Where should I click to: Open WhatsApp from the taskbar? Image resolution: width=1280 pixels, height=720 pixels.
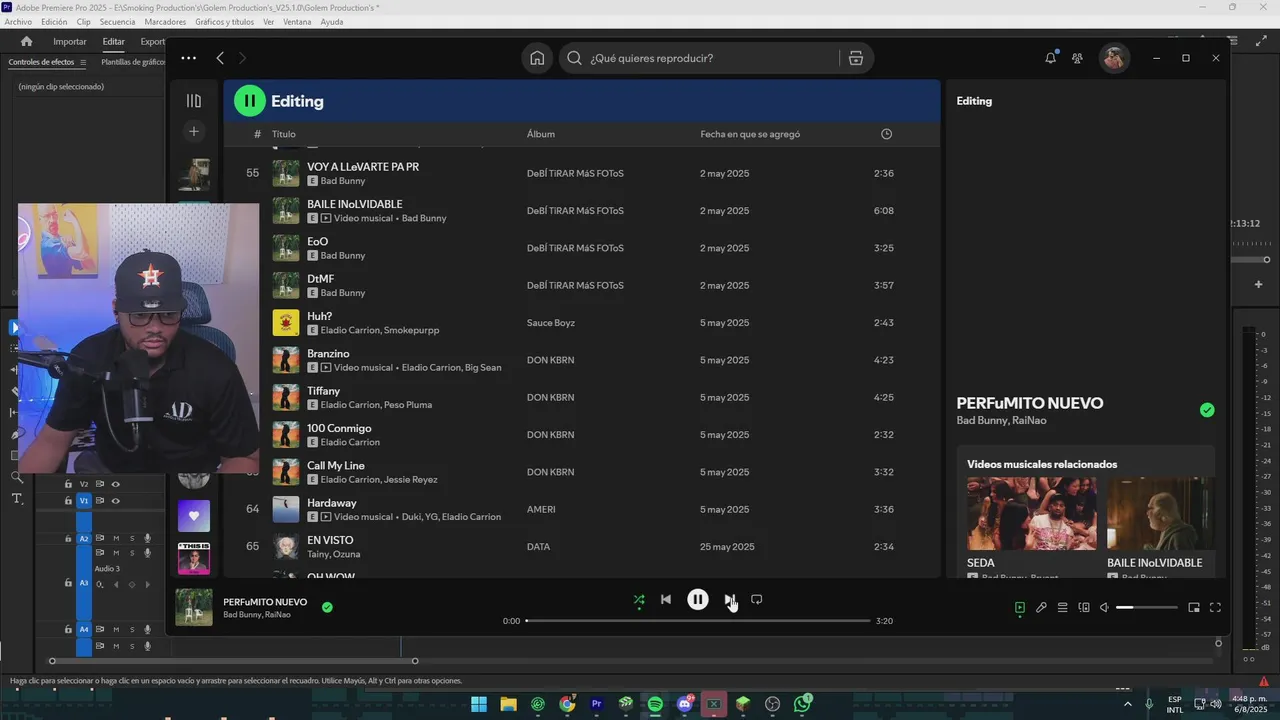(x=802, y=704)
